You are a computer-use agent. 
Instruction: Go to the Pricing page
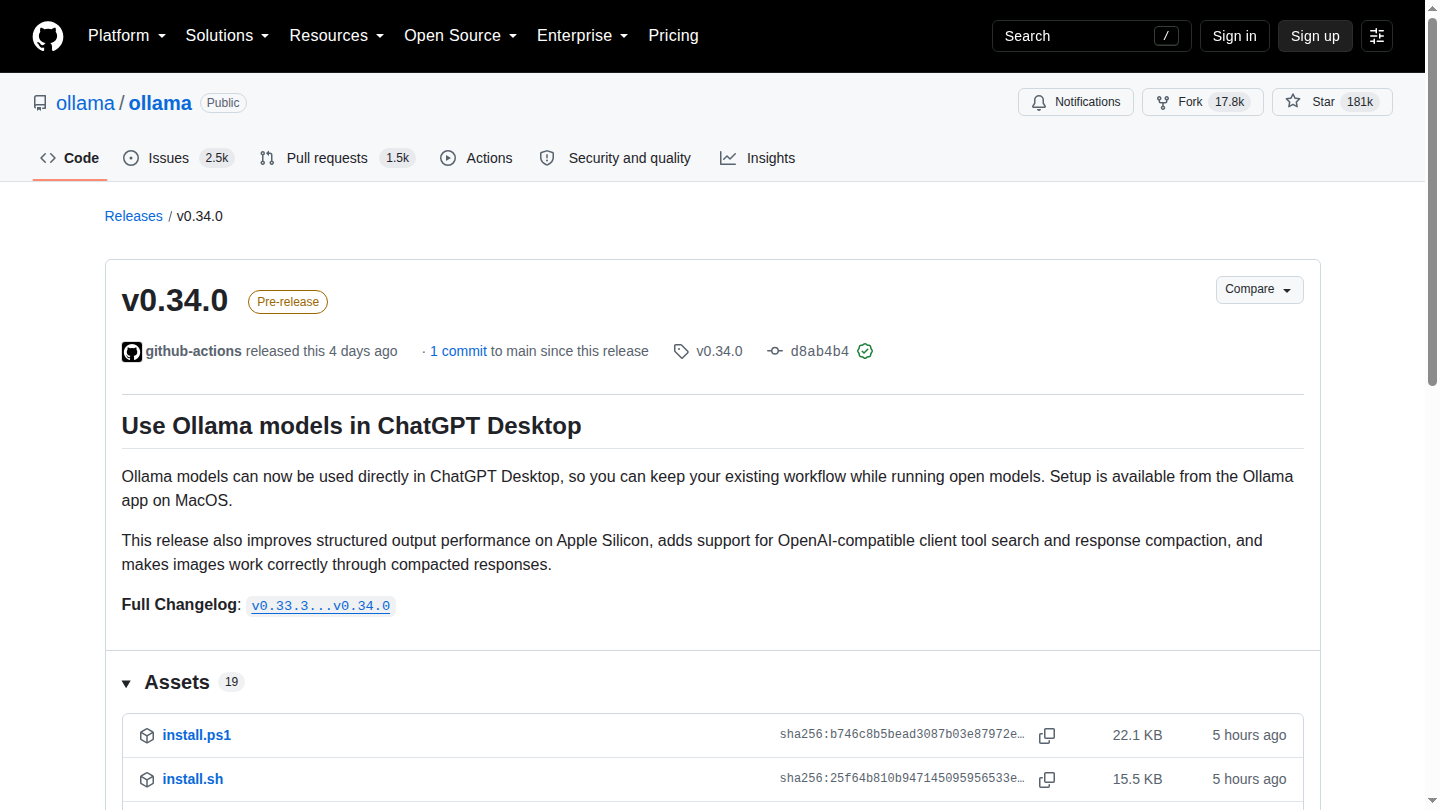click(x=673, y=35)
